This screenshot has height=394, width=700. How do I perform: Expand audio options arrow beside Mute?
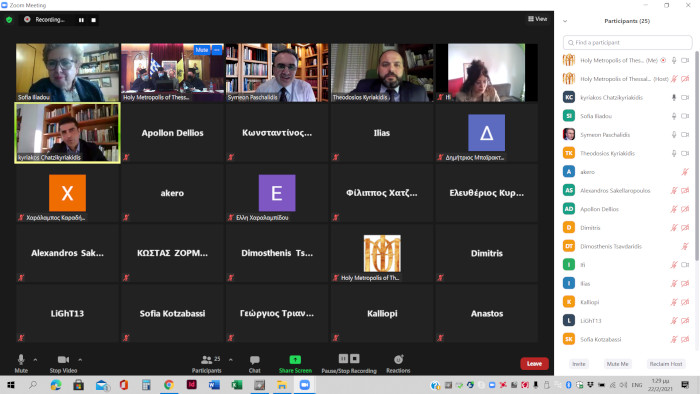(x=35, y=360)
